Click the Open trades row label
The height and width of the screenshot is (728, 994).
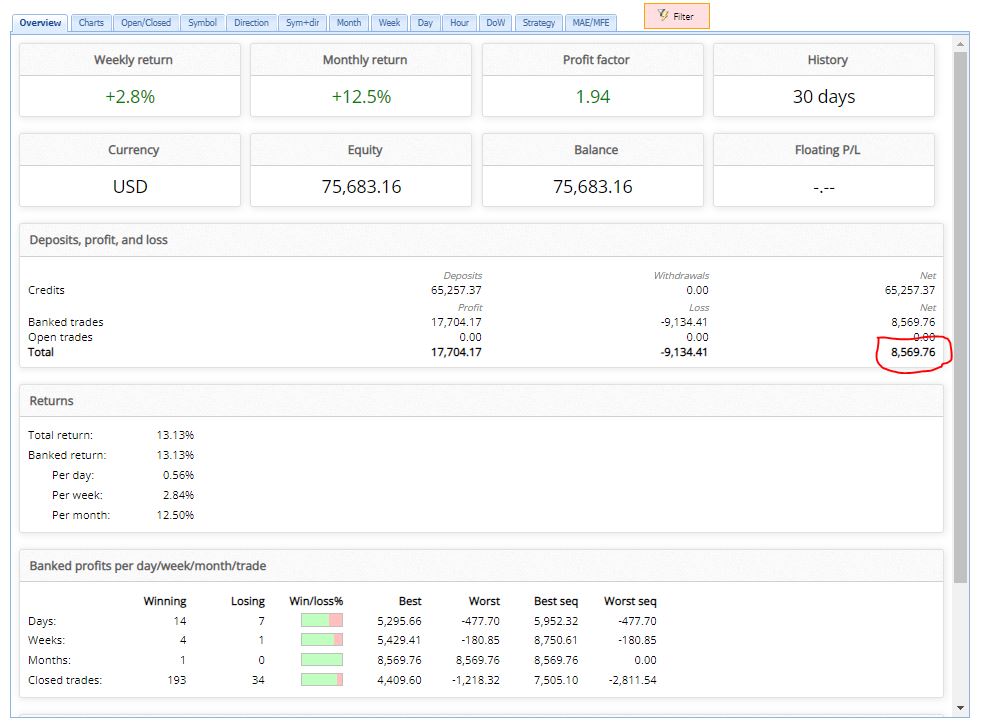click(x=60, y=337)
